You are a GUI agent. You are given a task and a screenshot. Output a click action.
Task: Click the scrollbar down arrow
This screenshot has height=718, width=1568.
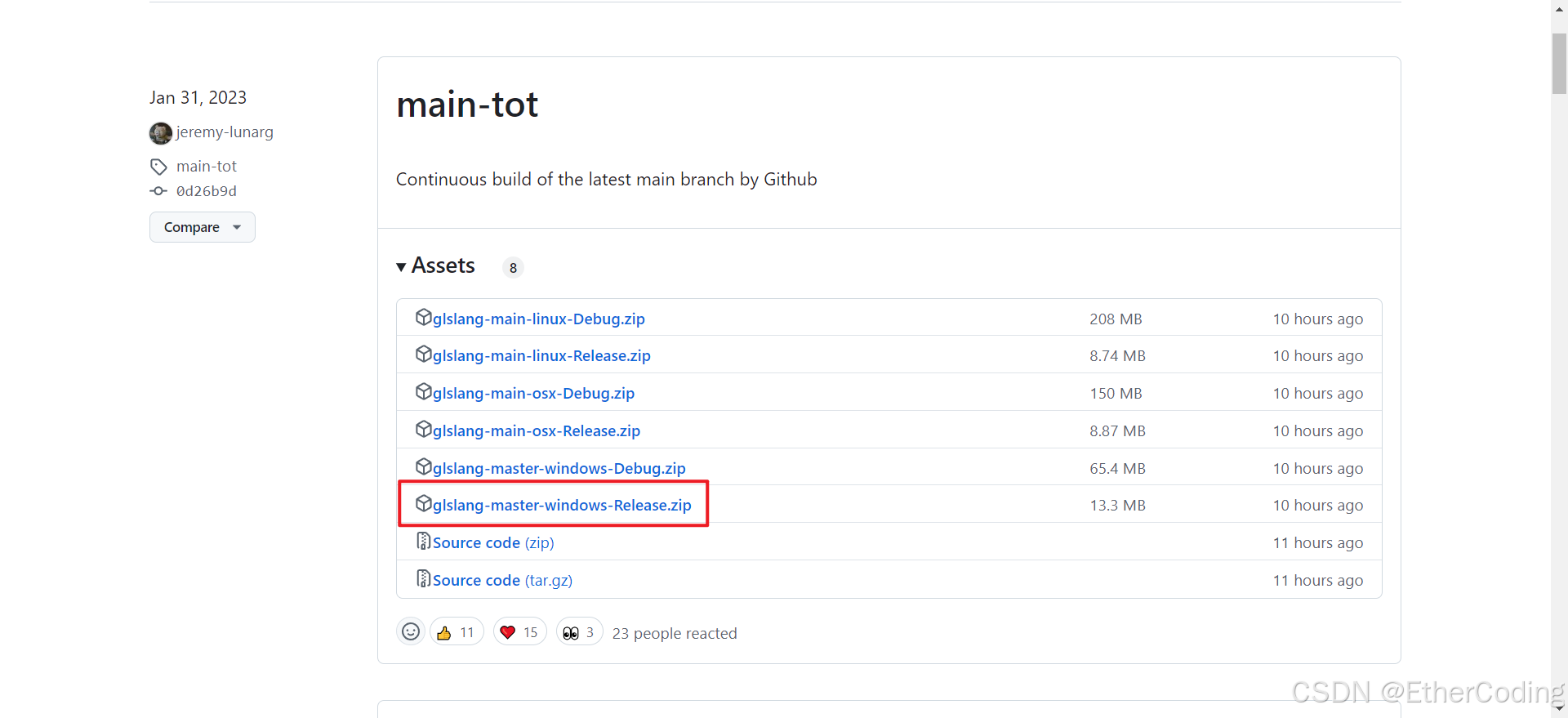pyautogui.click(x=1559, y=709)
